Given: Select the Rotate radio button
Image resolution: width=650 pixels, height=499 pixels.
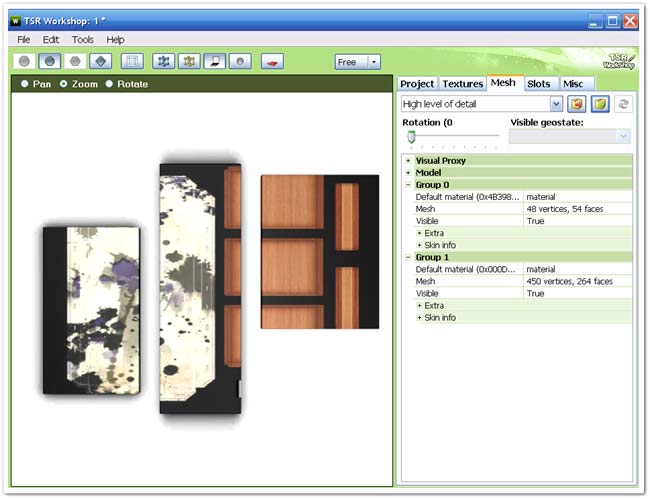Looking at the screenshot, I should point(109,84).
